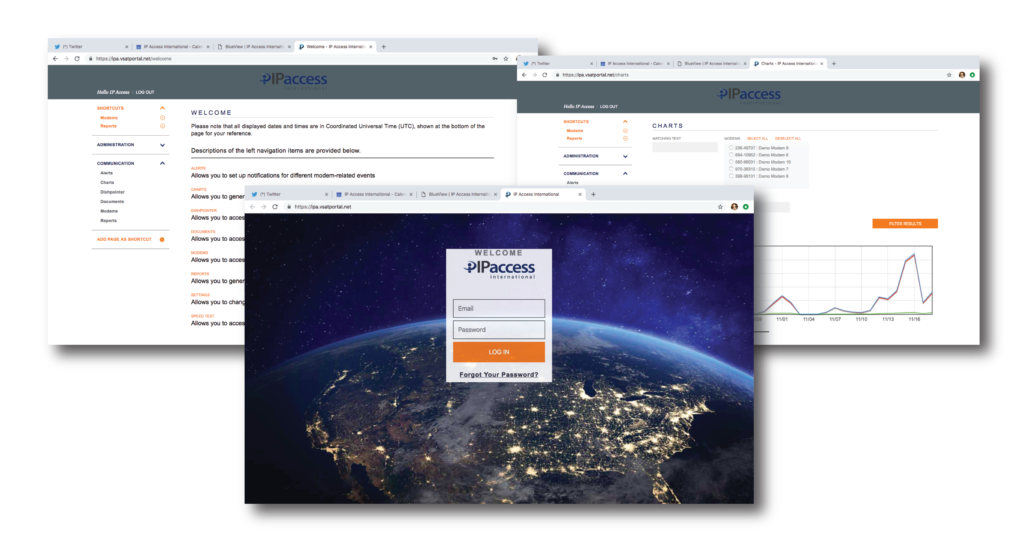Image resolution: width=1024 pixels, height=542 pixels.
Task: Focus the Email input field
Action: pyautogui.click(x=498, y=308)
